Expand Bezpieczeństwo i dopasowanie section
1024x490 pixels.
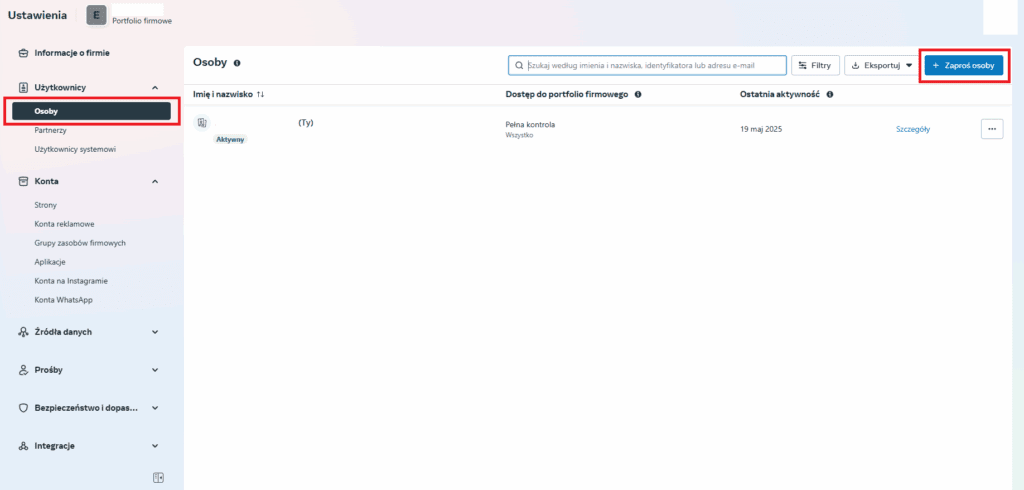155,408
